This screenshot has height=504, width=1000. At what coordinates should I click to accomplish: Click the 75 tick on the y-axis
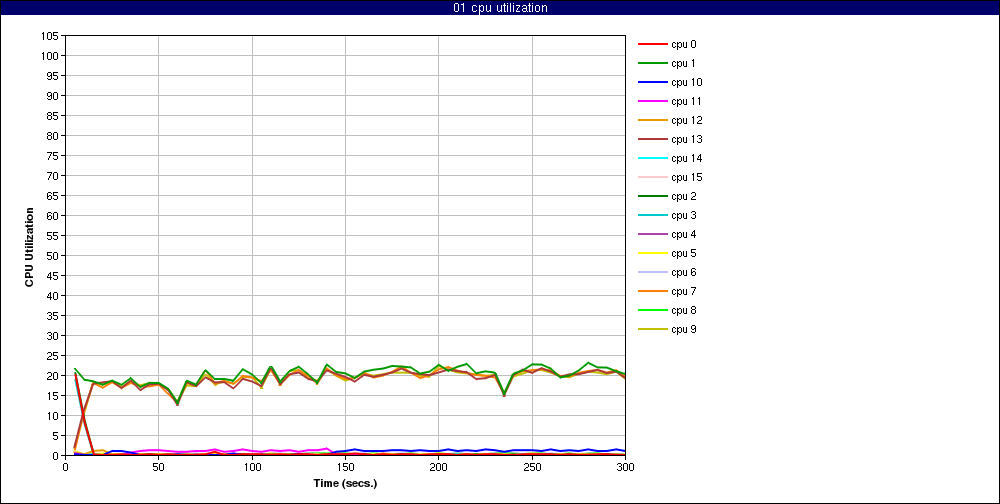tap(54, 156)
